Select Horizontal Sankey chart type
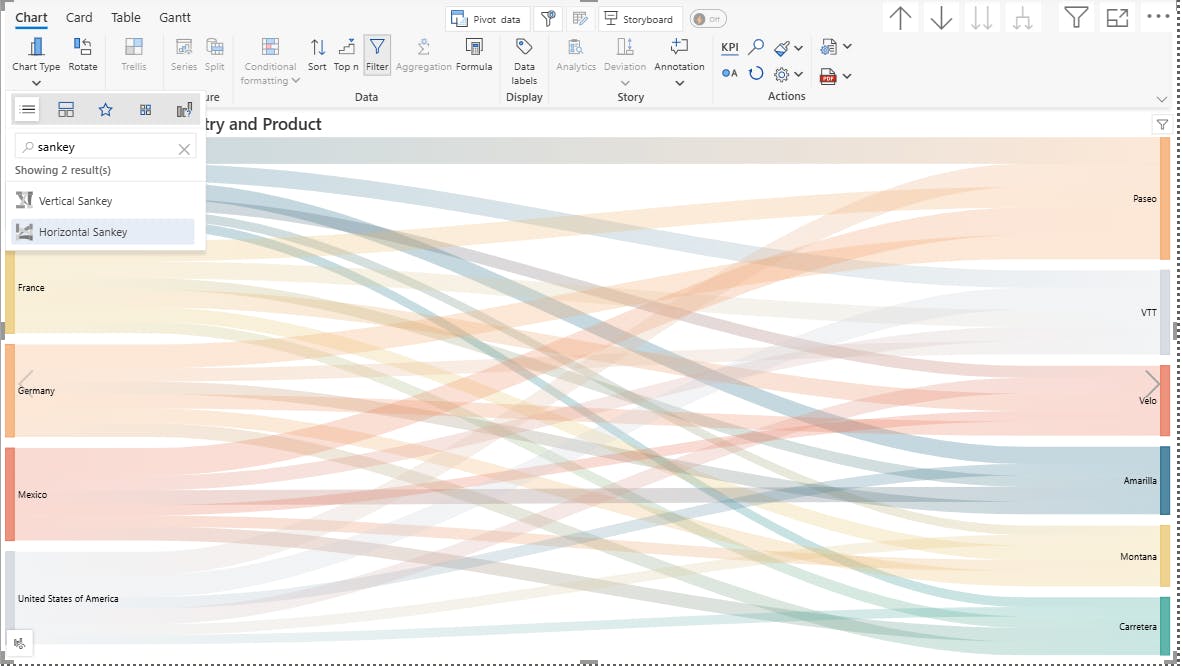 pos(103,232)
